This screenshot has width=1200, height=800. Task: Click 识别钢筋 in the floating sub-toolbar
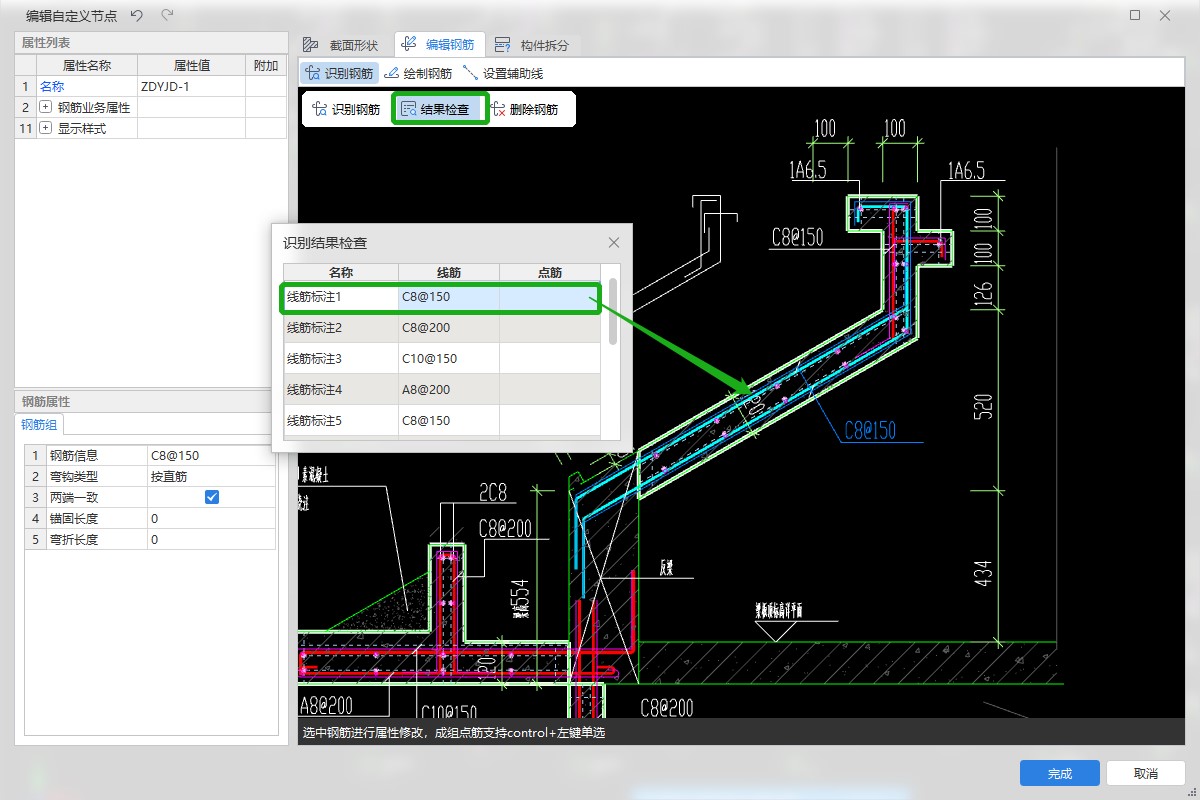click(x=346, y=110)
